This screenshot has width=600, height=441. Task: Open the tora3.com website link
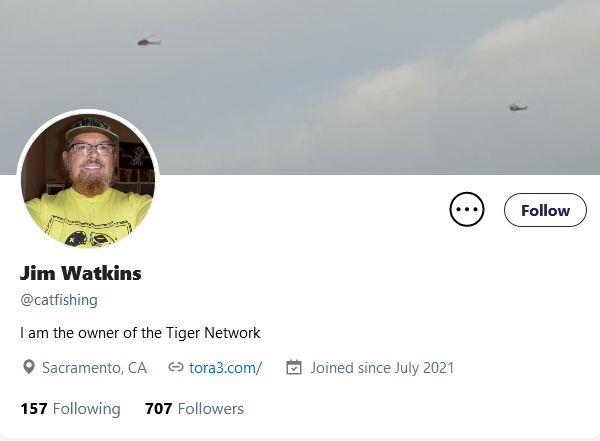click(x=225, y=368)
